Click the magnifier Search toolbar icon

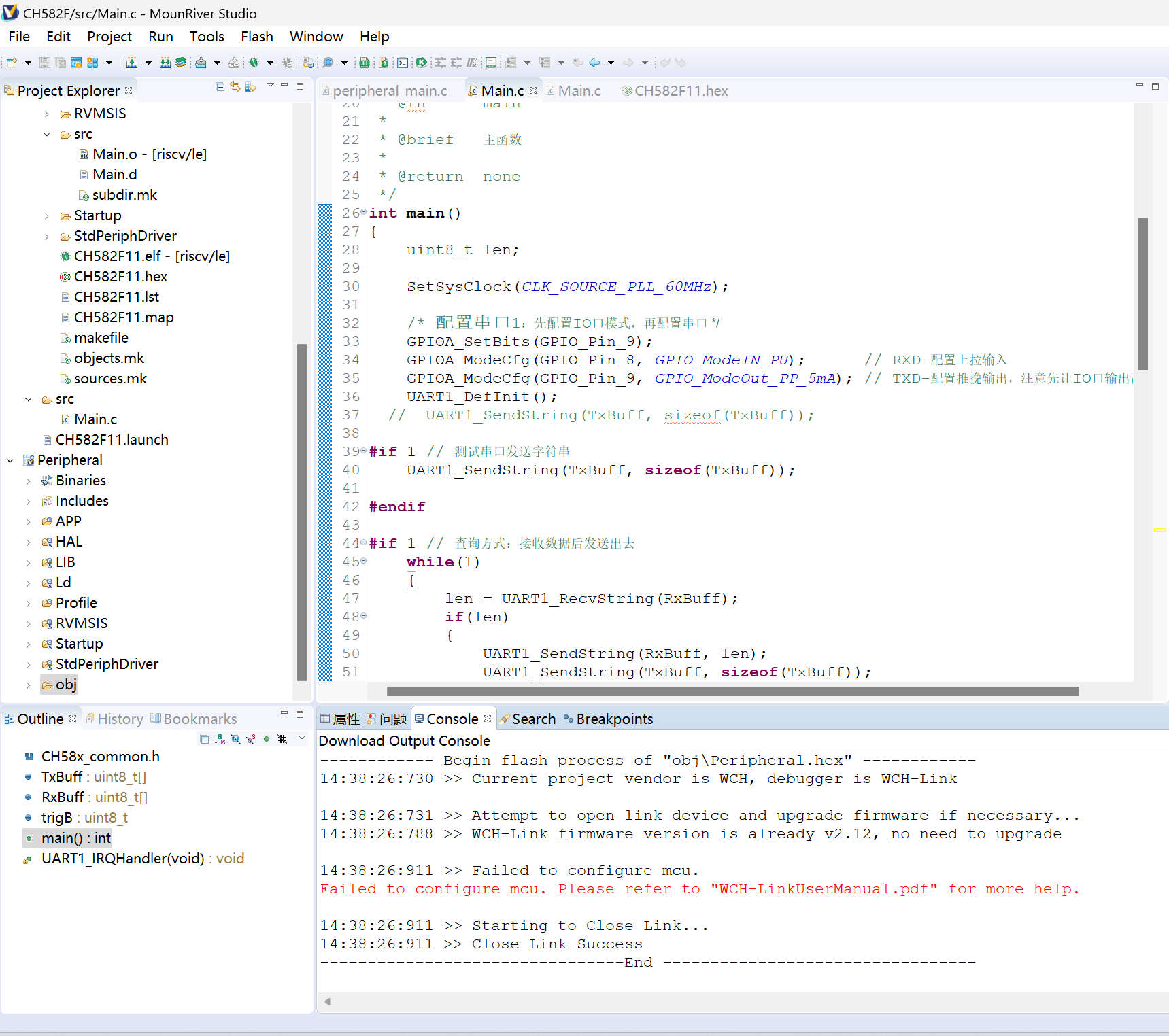[328, 63]
